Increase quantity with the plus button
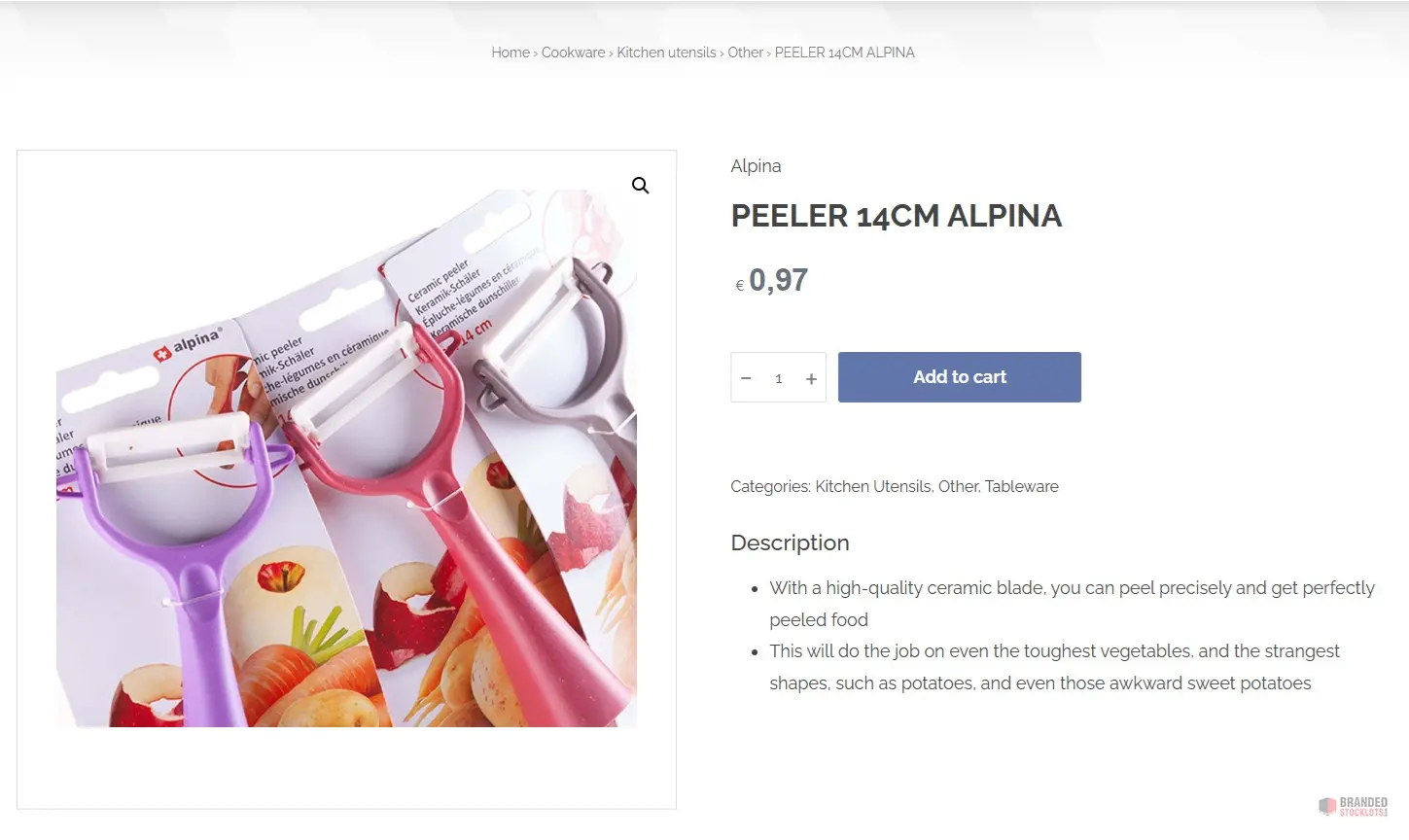This screenshot has width=1409, height=840. tap(811, 378)
